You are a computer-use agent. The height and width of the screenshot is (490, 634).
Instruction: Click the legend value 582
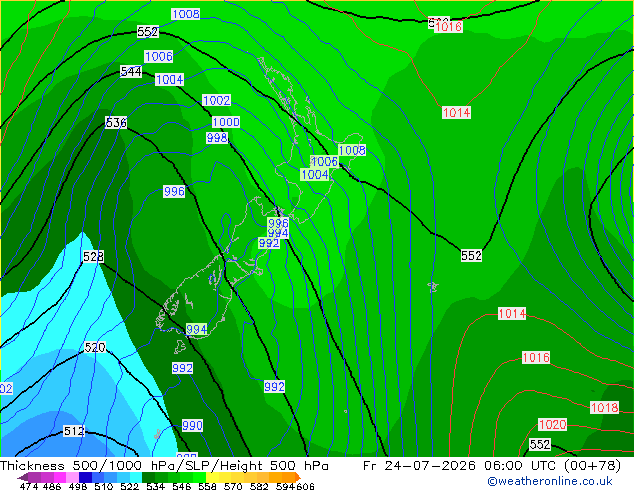tap(259, 486)
